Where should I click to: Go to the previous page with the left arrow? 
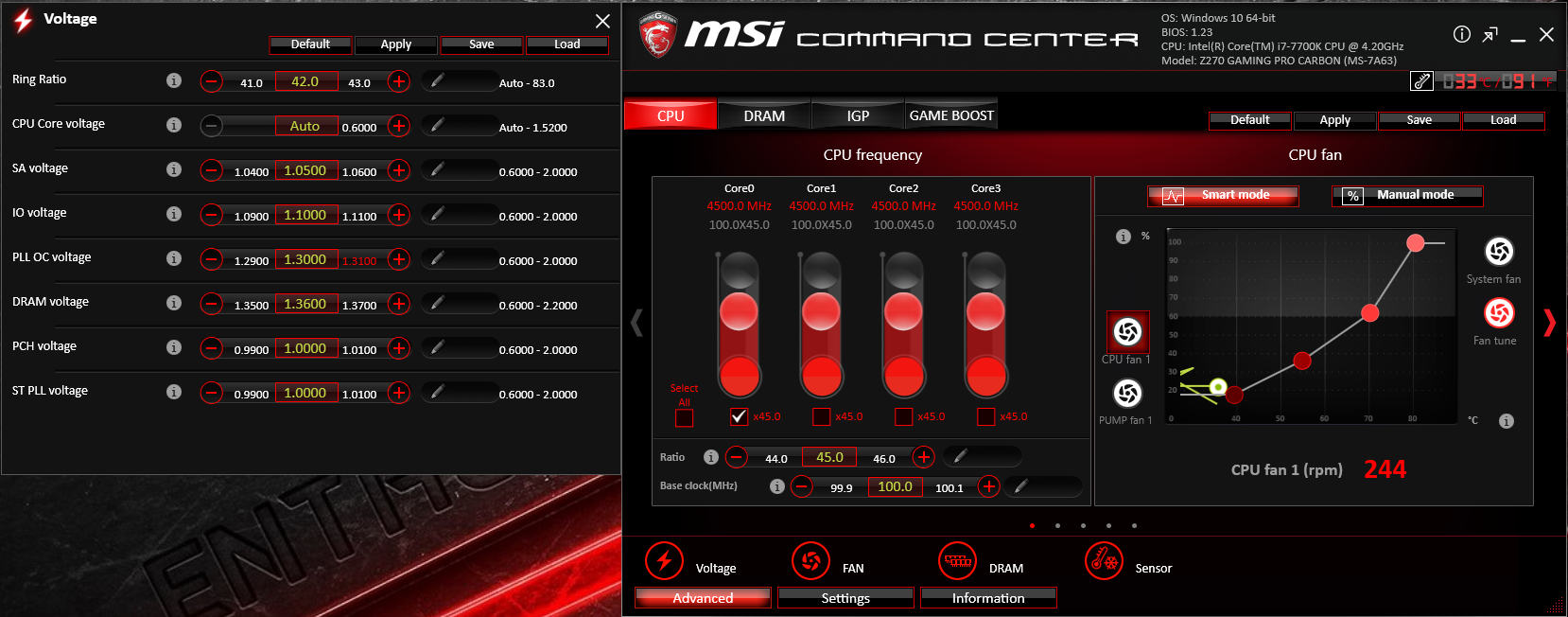tap(636, 323)
